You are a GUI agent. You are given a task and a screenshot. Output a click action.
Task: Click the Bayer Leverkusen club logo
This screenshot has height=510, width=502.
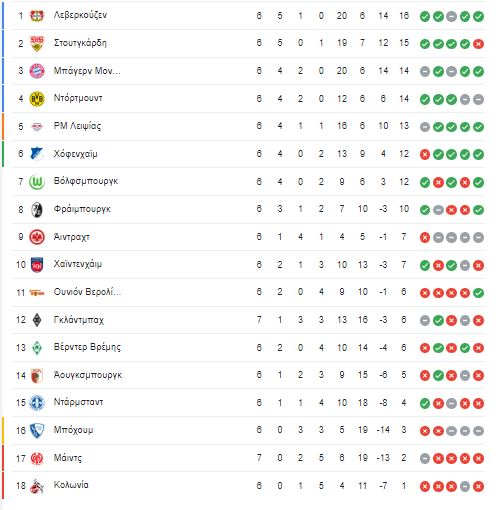tap(37, 15)
